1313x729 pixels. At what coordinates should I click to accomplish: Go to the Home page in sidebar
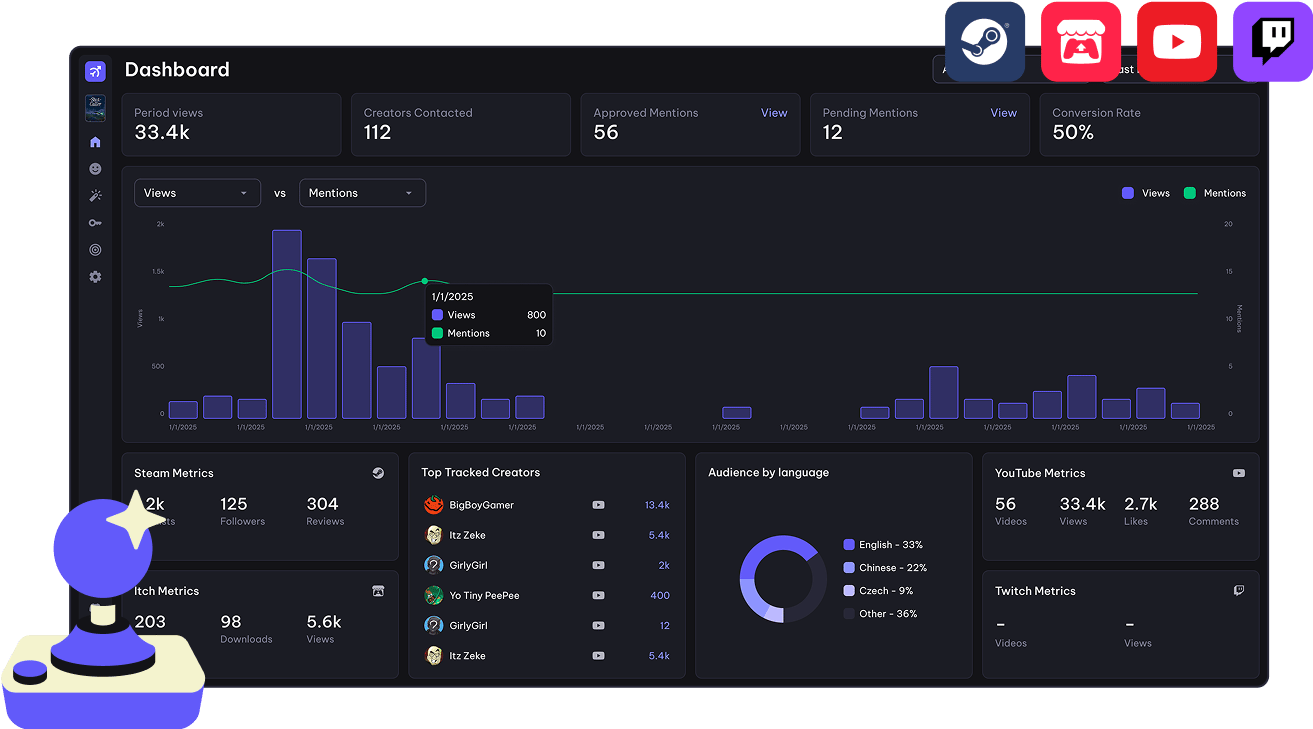pyautogui.click(x=95, y=142)
